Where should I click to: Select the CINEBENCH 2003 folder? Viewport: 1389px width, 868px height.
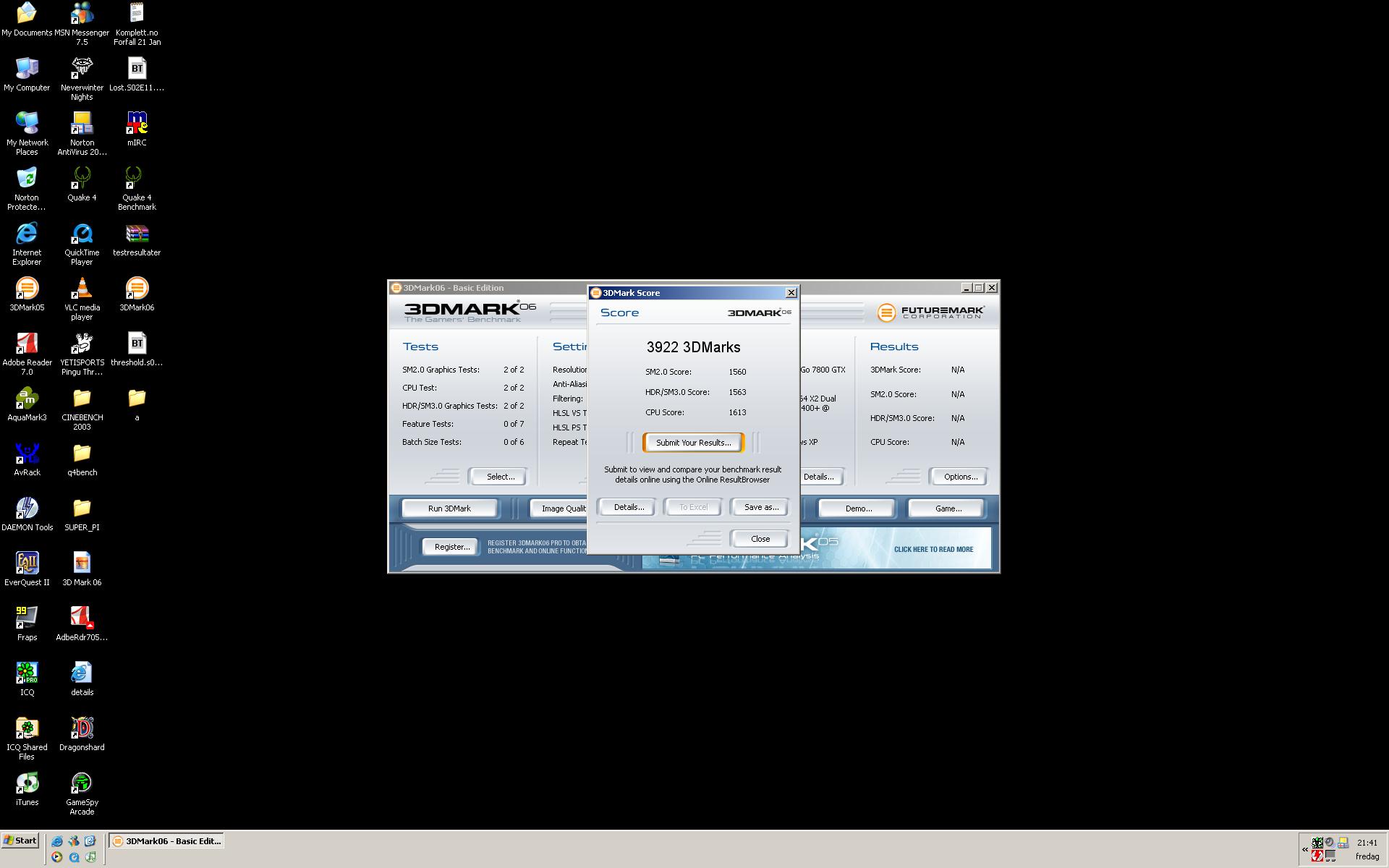82,409
